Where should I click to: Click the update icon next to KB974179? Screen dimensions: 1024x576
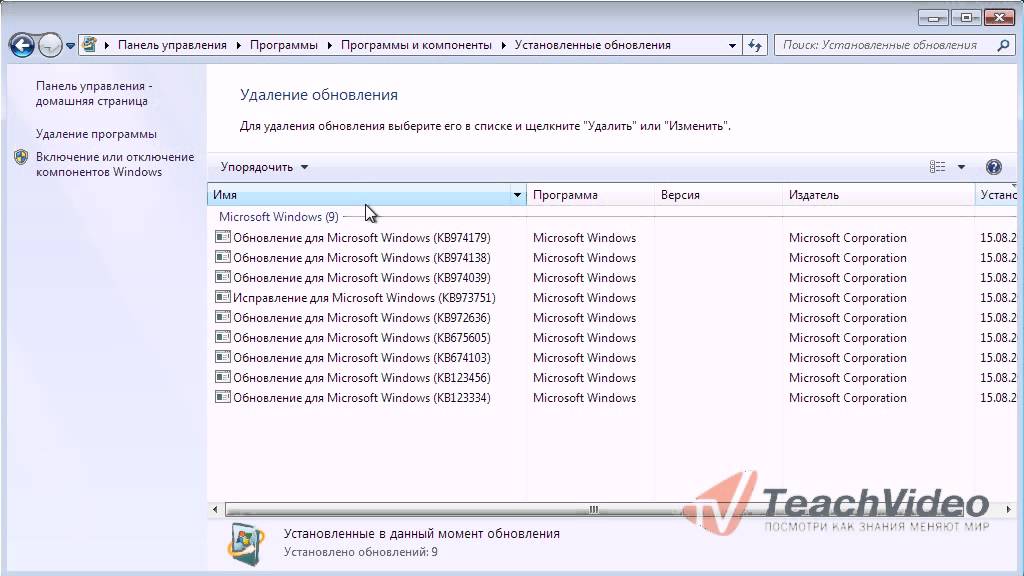coord(223,238)
